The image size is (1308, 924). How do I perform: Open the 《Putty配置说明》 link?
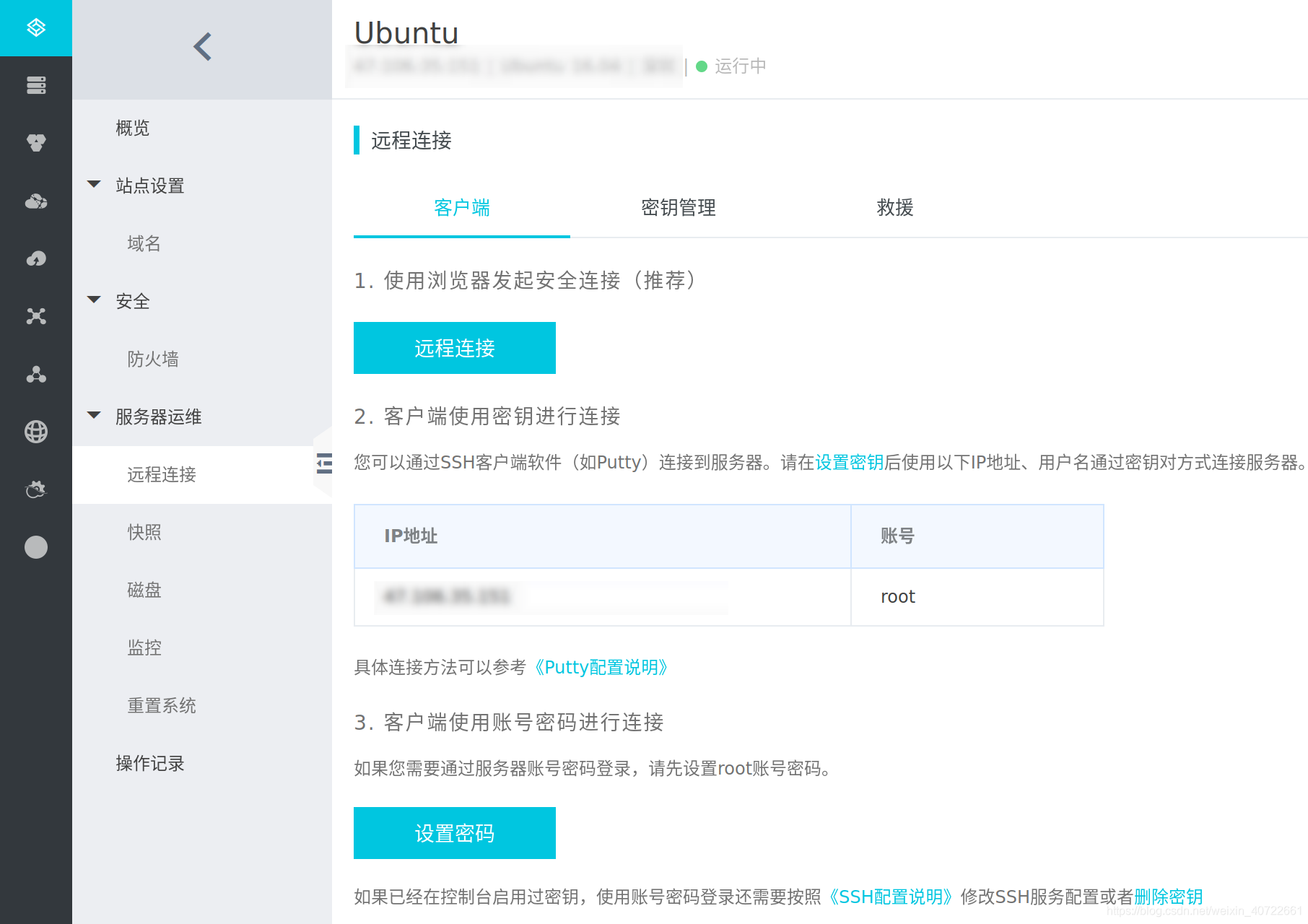pyautogui.click(x=601, y=667)
